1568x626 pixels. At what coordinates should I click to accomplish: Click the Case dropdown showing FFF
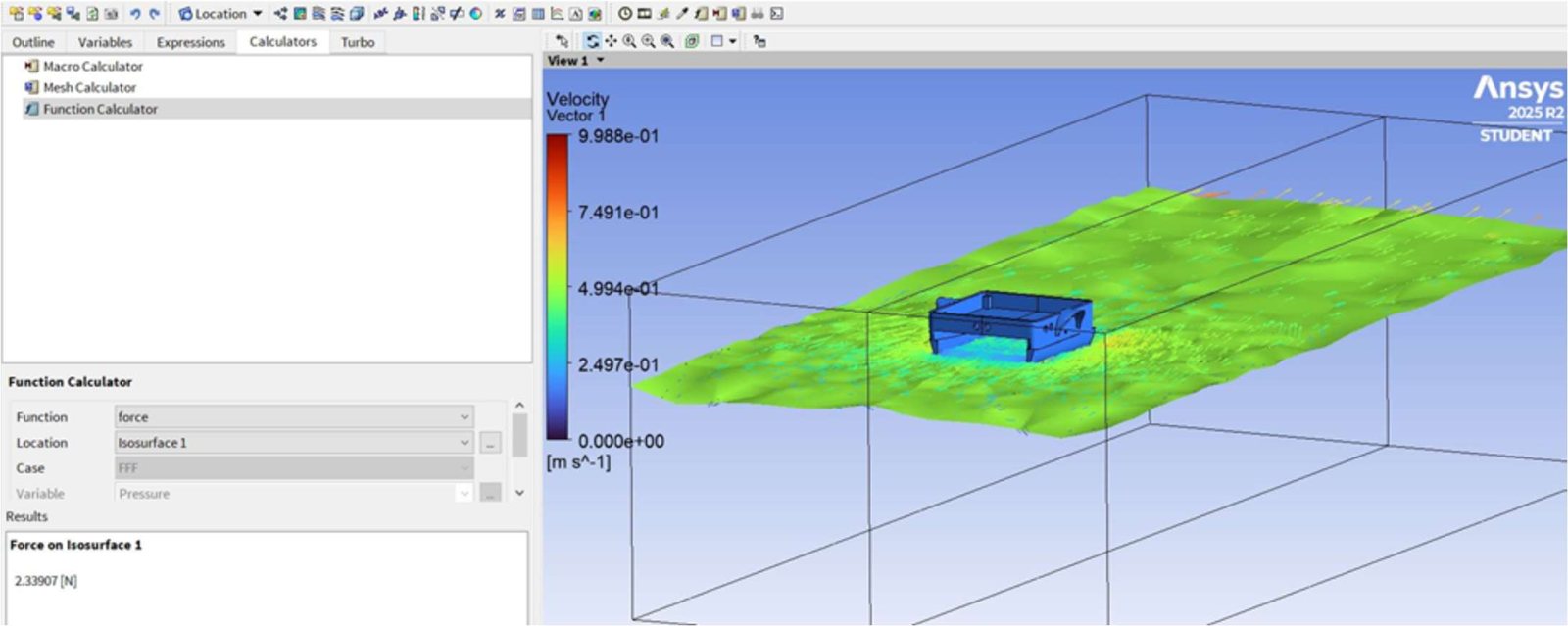tap(294, 468)
